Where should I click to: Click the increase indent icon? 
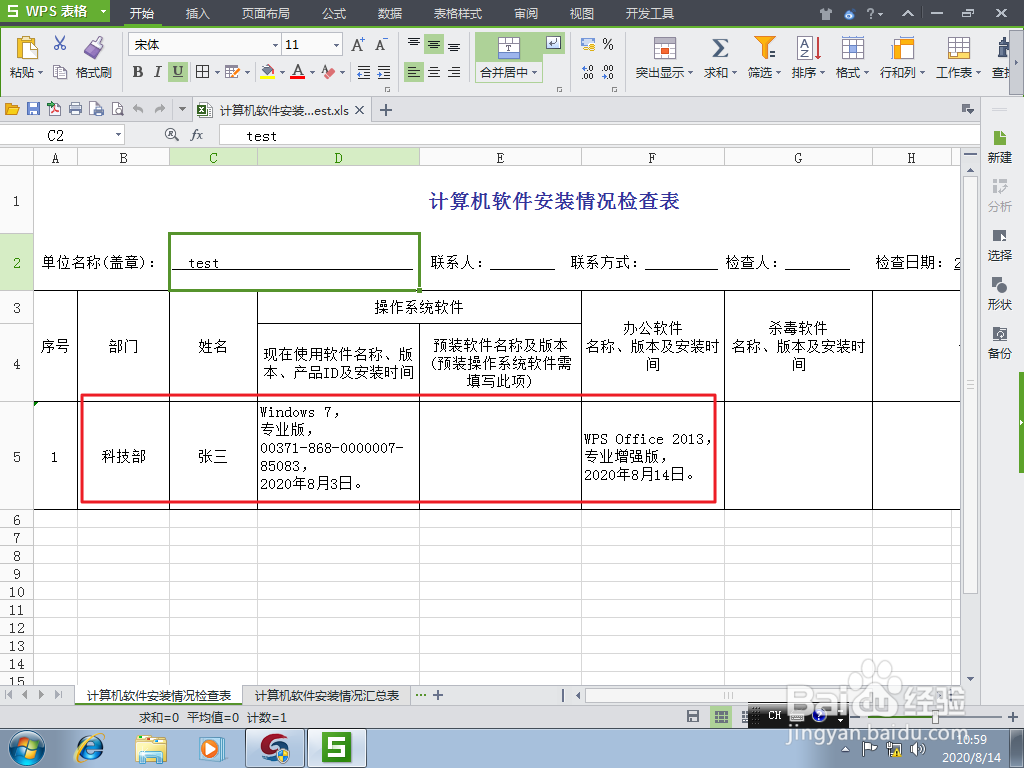[x=384, y=72]
